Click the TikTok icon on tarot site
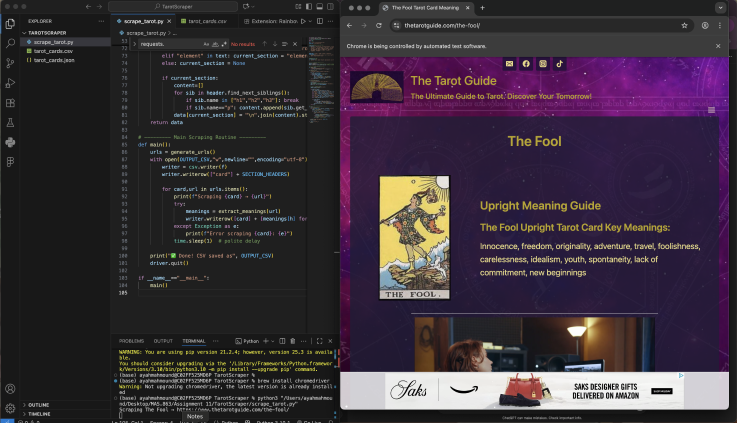737x423 pixels. [560, 64]
